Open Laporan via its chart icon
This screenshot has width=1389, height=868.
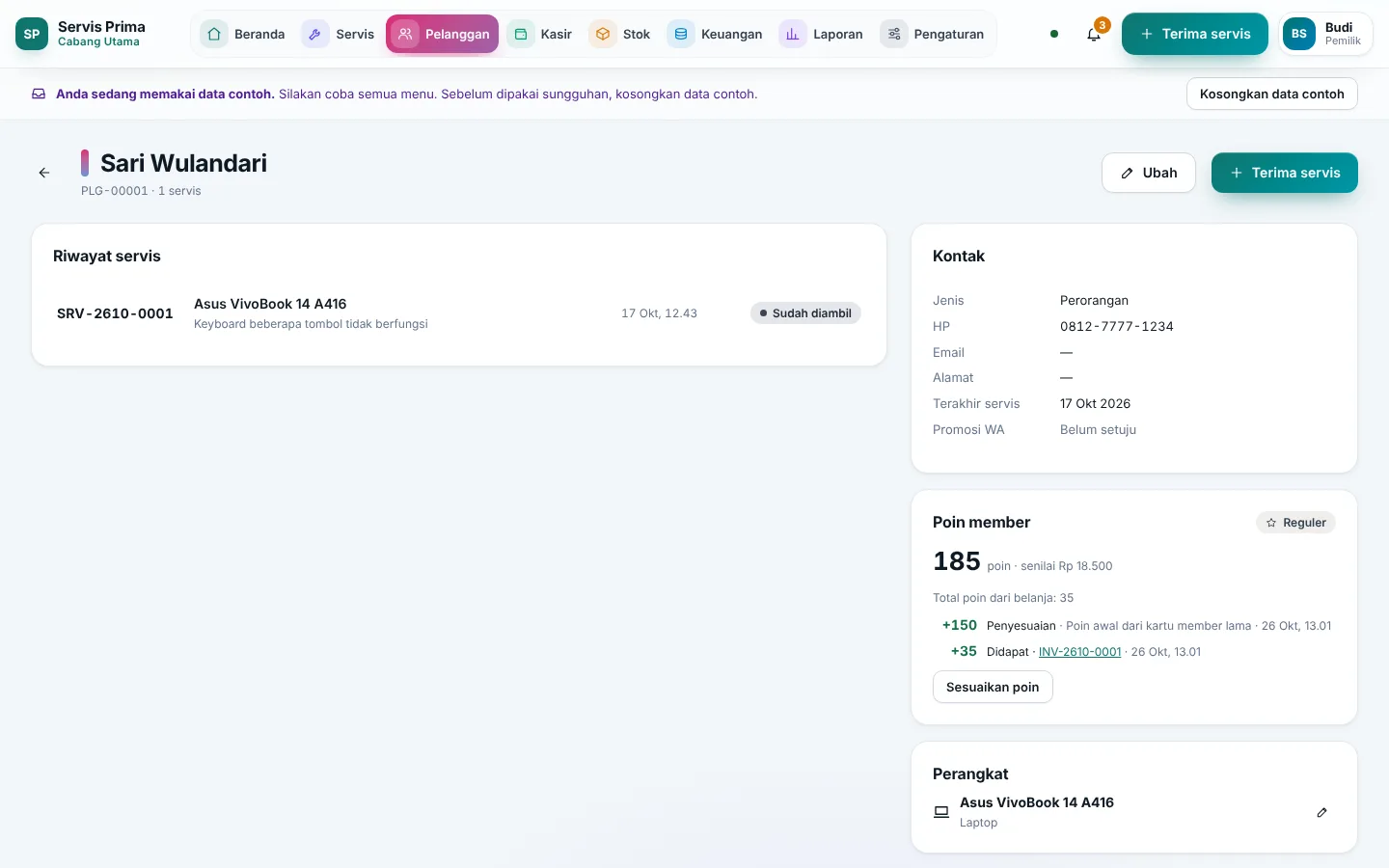click(793, 34)
